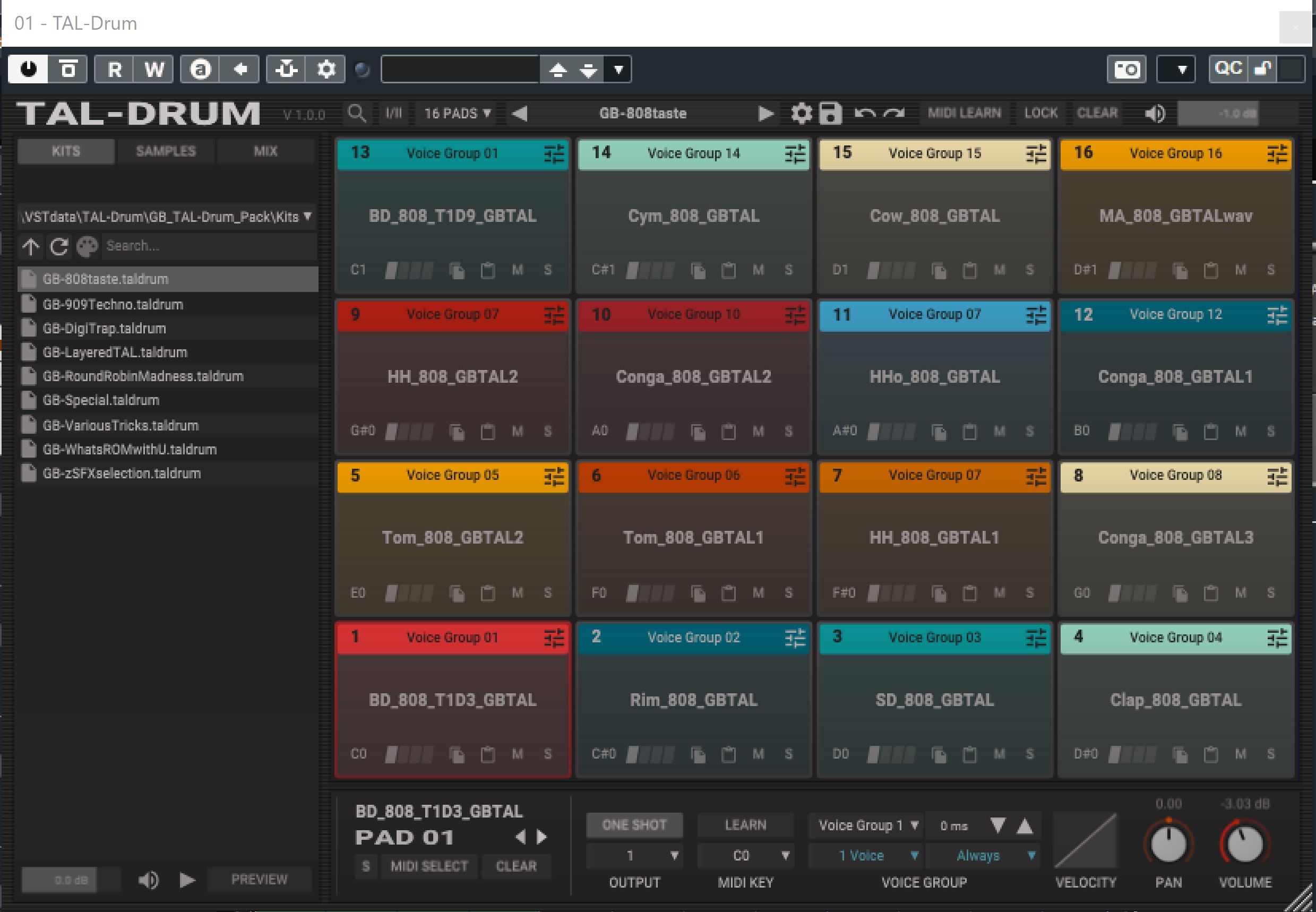Image resolution: width=1316 pixels, height=912 pixels.
Task: Switch to the SAMPLES tab
Action: pyautogui.click(x=166, y=151)
